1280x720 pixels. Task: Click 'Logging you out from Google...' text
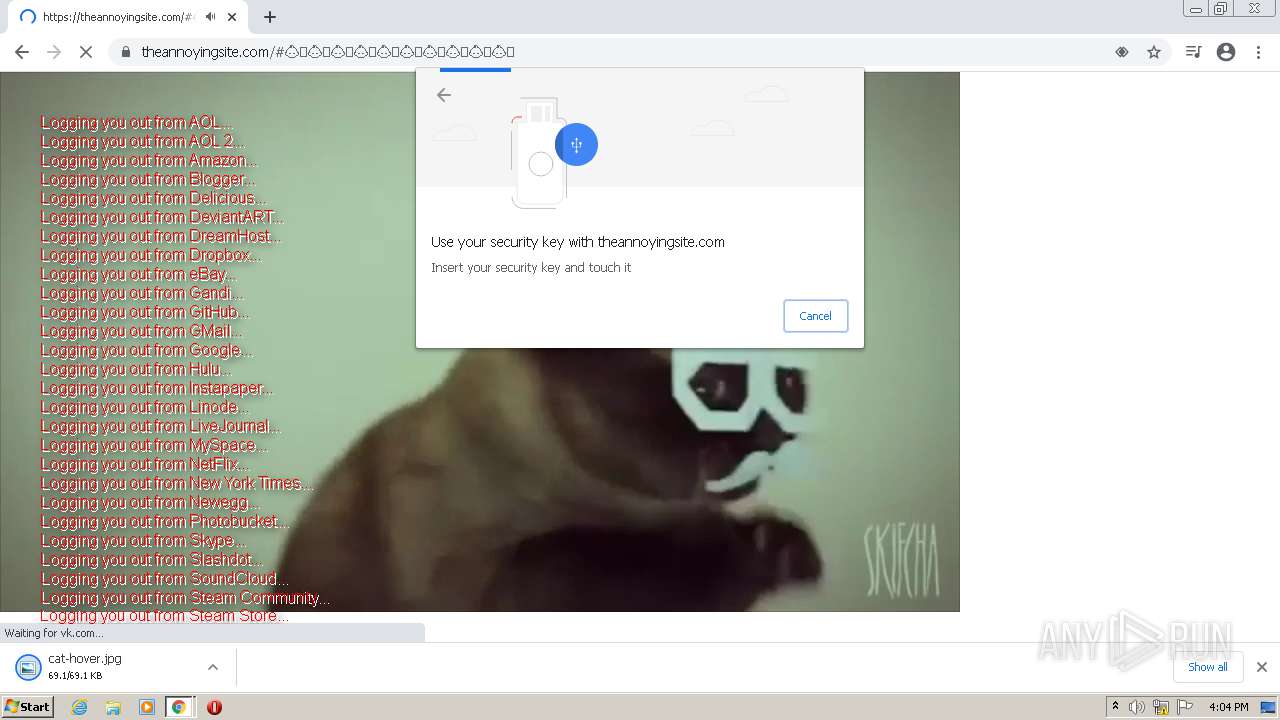point(147,350)
